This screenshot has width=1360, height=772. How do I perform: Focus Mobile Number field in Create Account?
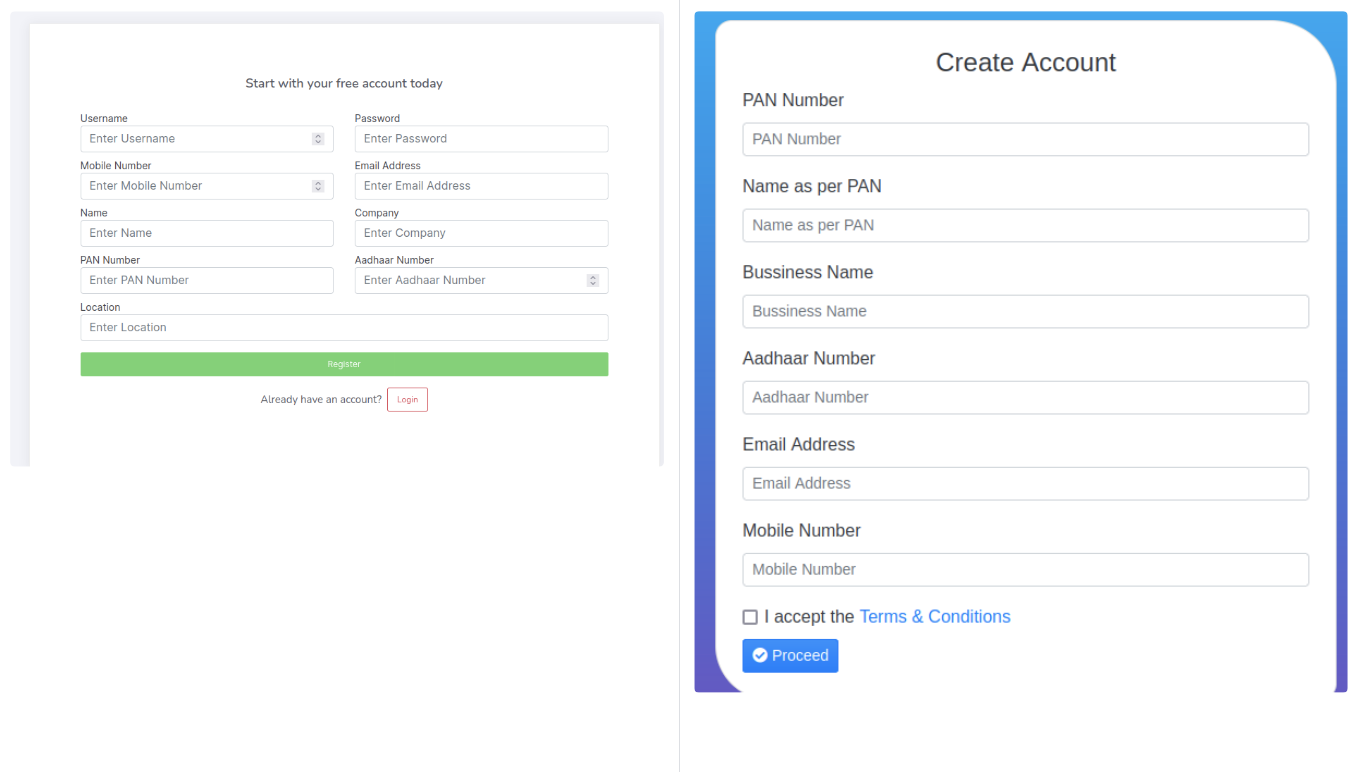(x=1025, y=569)
